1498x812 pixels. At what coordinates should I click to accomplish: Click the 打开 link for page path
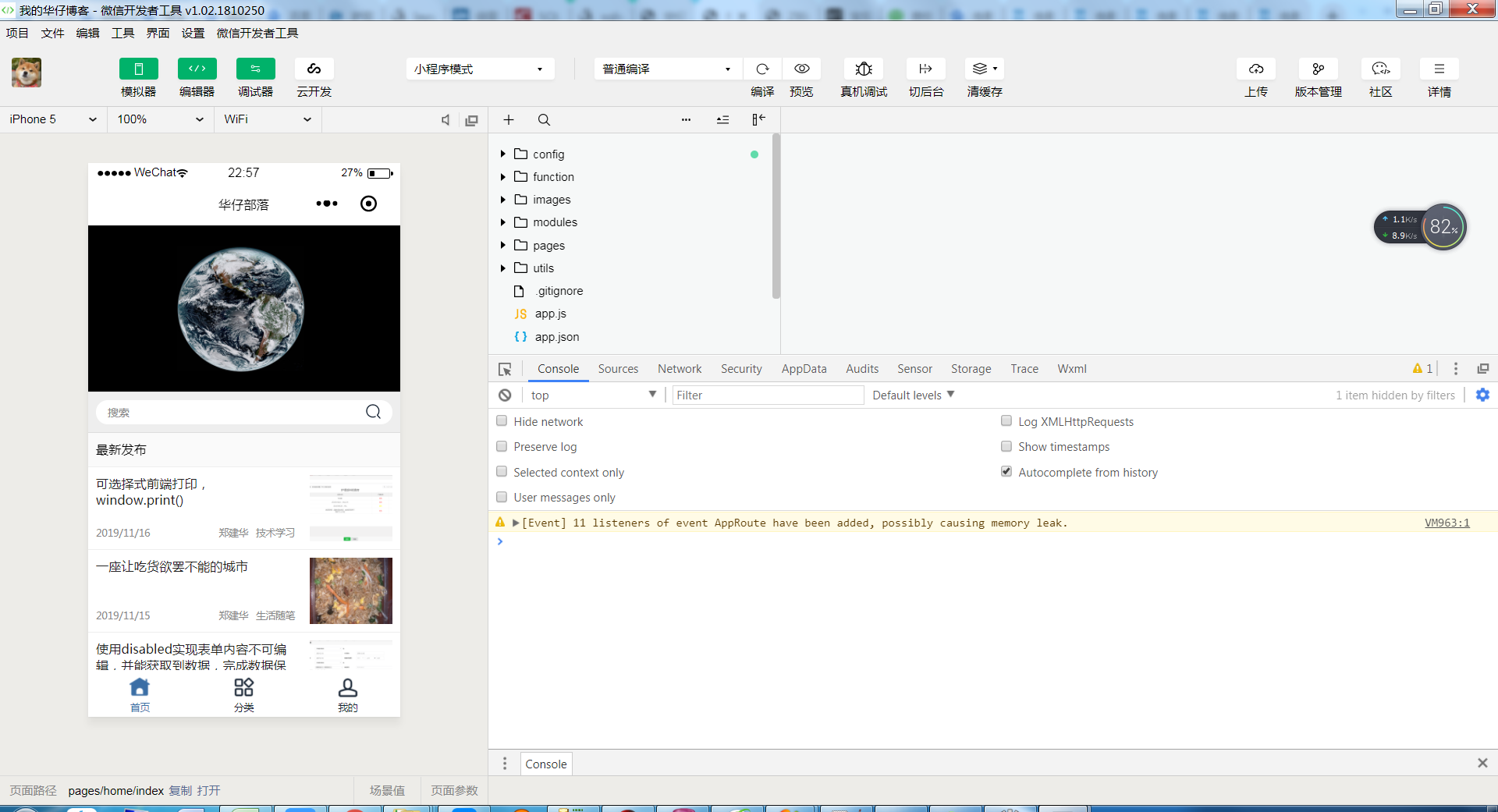(208, 791)
